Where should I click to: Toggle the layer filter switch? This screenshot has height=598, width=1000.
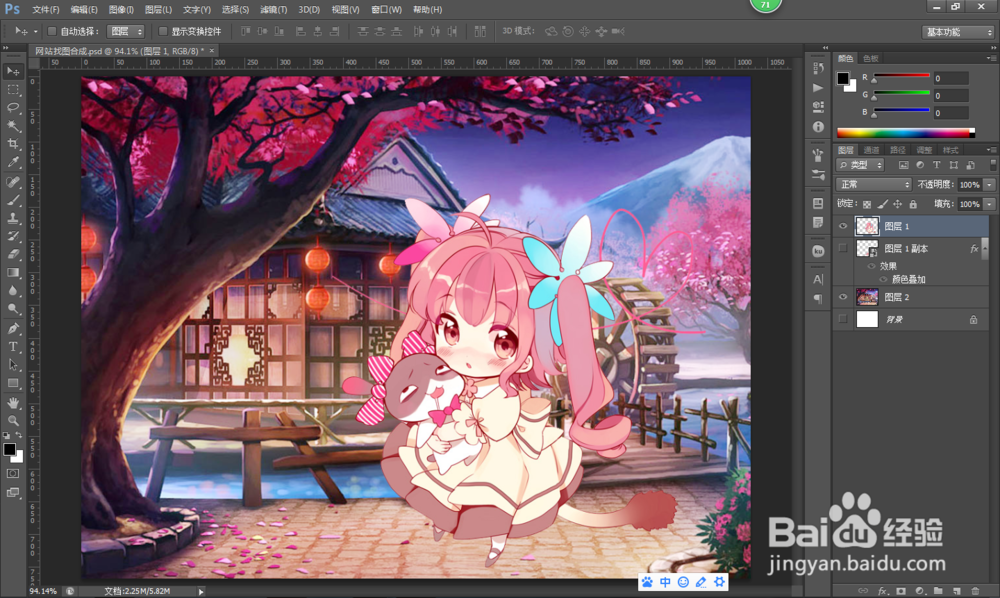992,165
